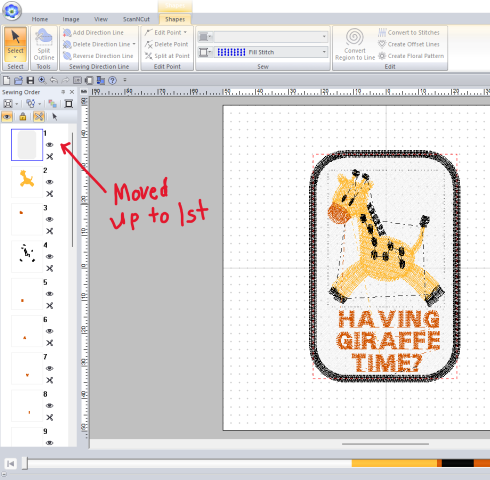Click the black segment of thread bar
Screen dimensions: 490x480
(x=458, y=463)
